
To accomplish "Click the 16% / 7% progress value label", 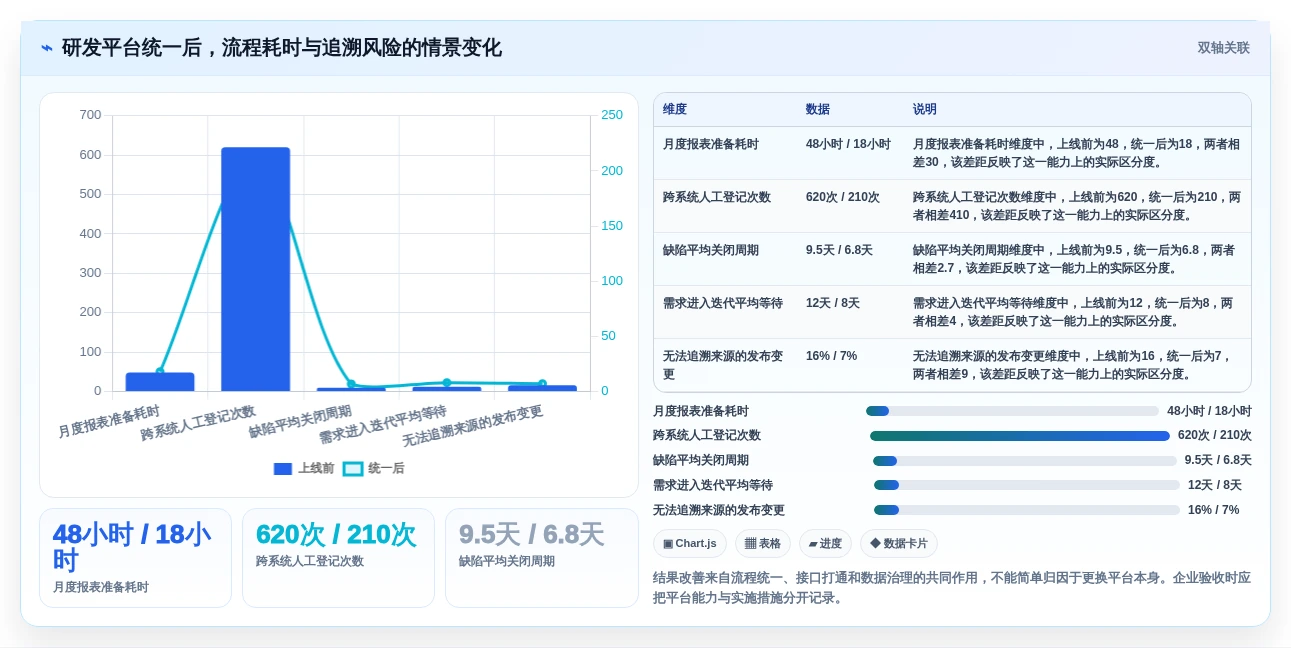I will [1213, 510].
